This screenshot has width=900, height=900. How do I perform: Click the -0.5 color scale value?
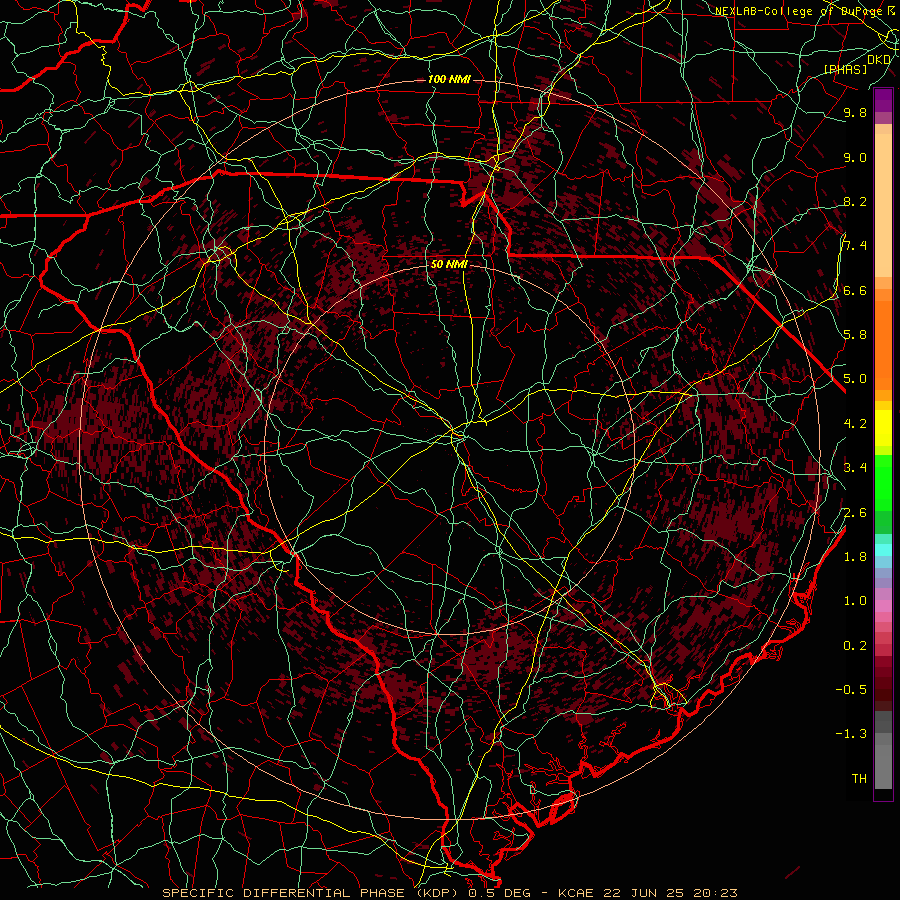pos(851,689)
